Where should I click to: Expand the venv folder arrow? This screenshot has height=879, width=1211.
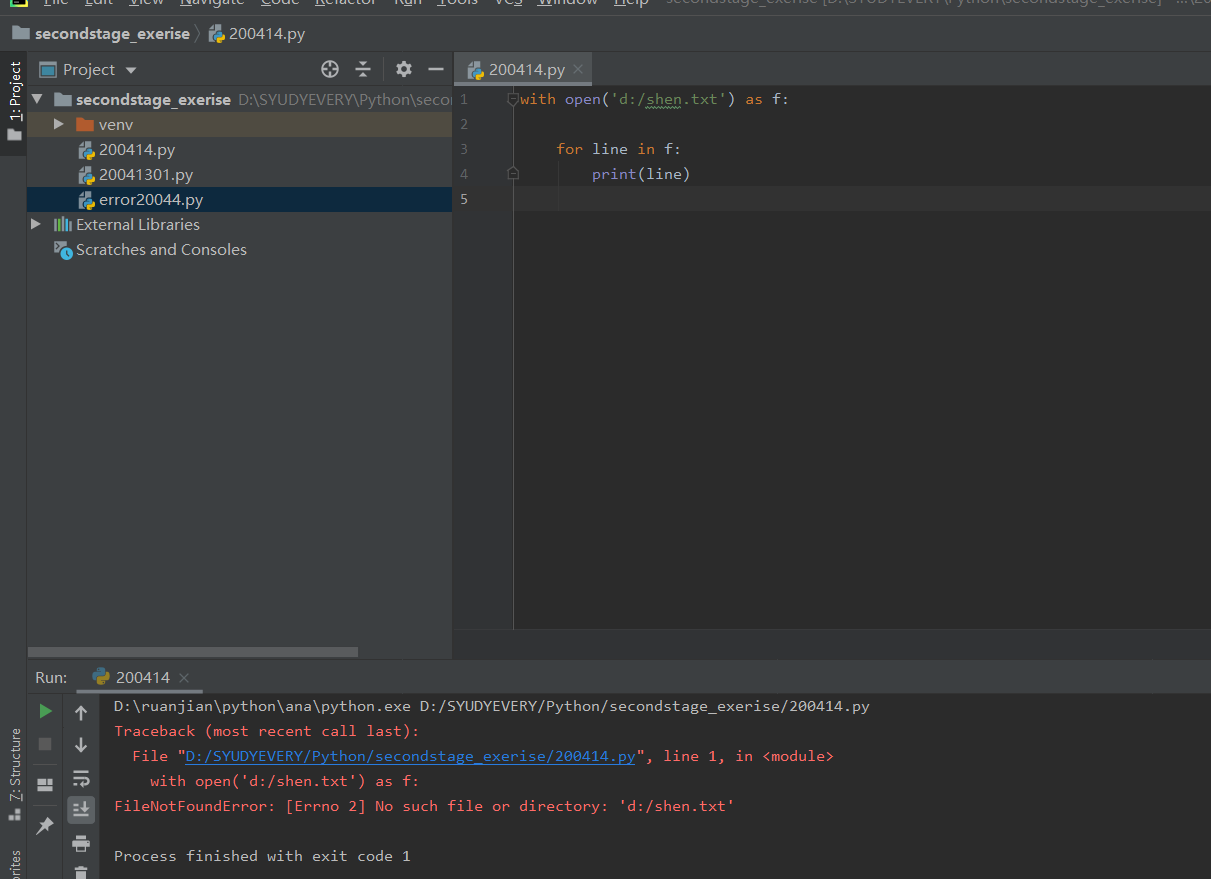coord(59,124)
